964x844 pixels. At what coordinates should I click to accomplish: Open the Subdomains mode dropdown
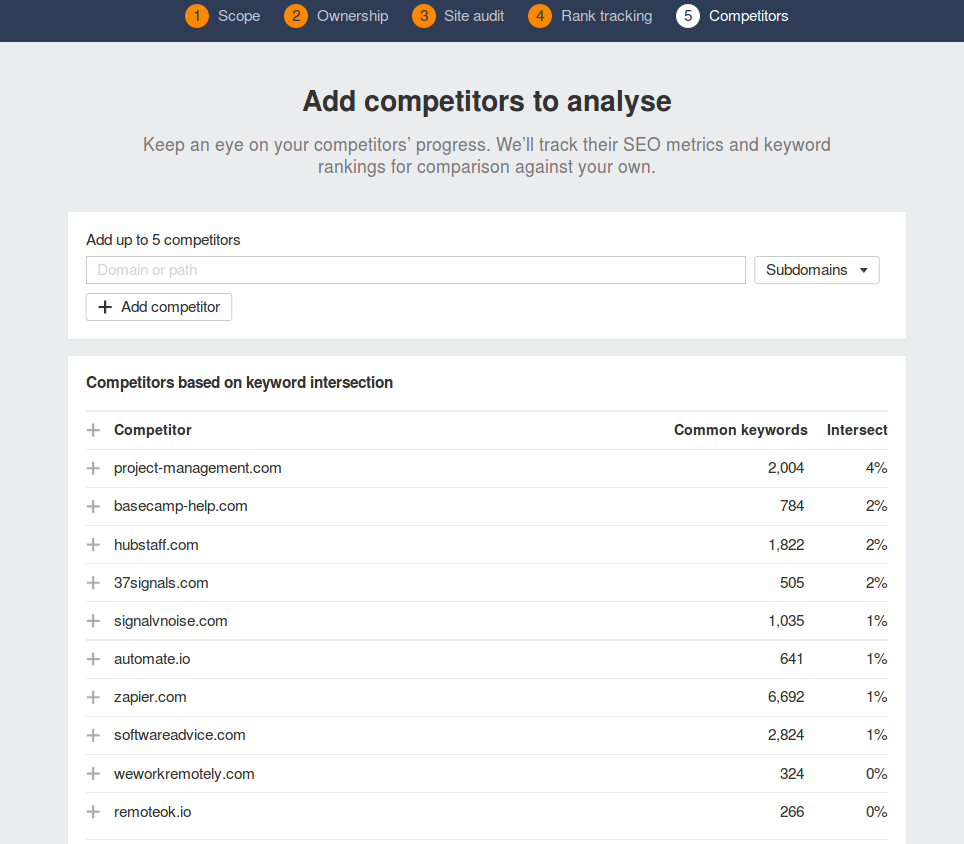816,270
